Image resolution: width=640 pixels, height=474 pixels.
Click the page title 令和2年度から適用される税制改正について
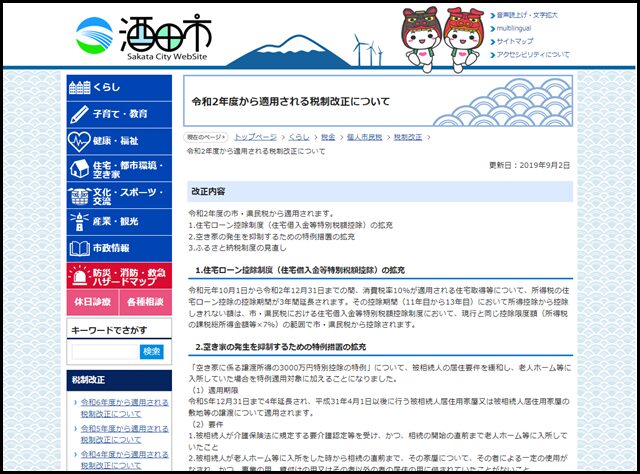pos(291,102)
